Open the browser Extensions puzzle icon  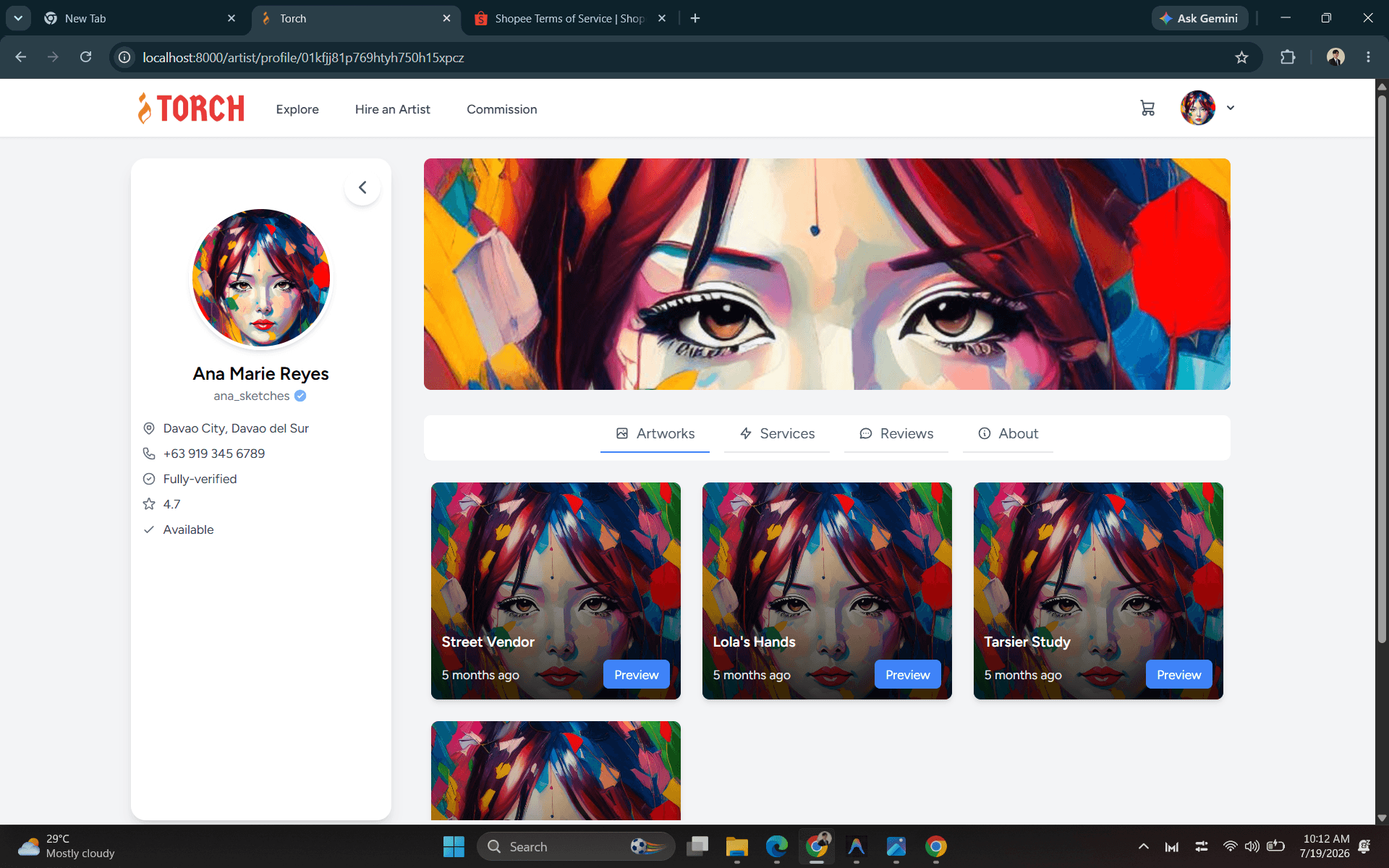(x=1288, y=57)
